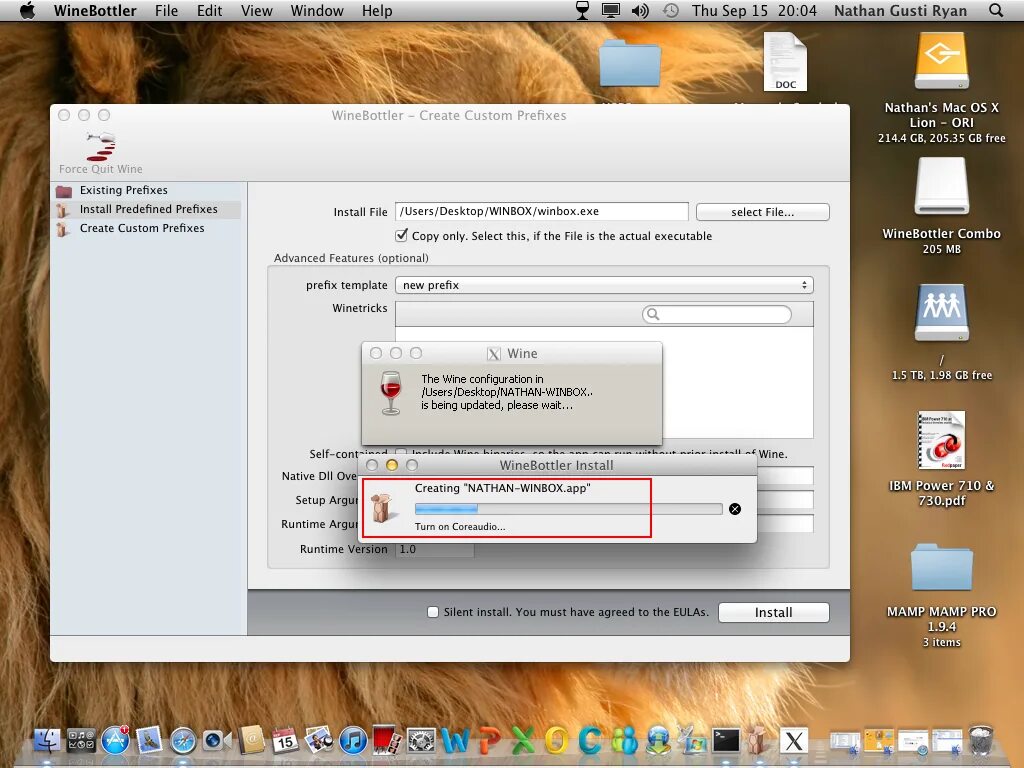Open the prefix template dropdown
The height and width of the screenshot is (768, 1024).
pyautogui.click(x=604, y=285)
